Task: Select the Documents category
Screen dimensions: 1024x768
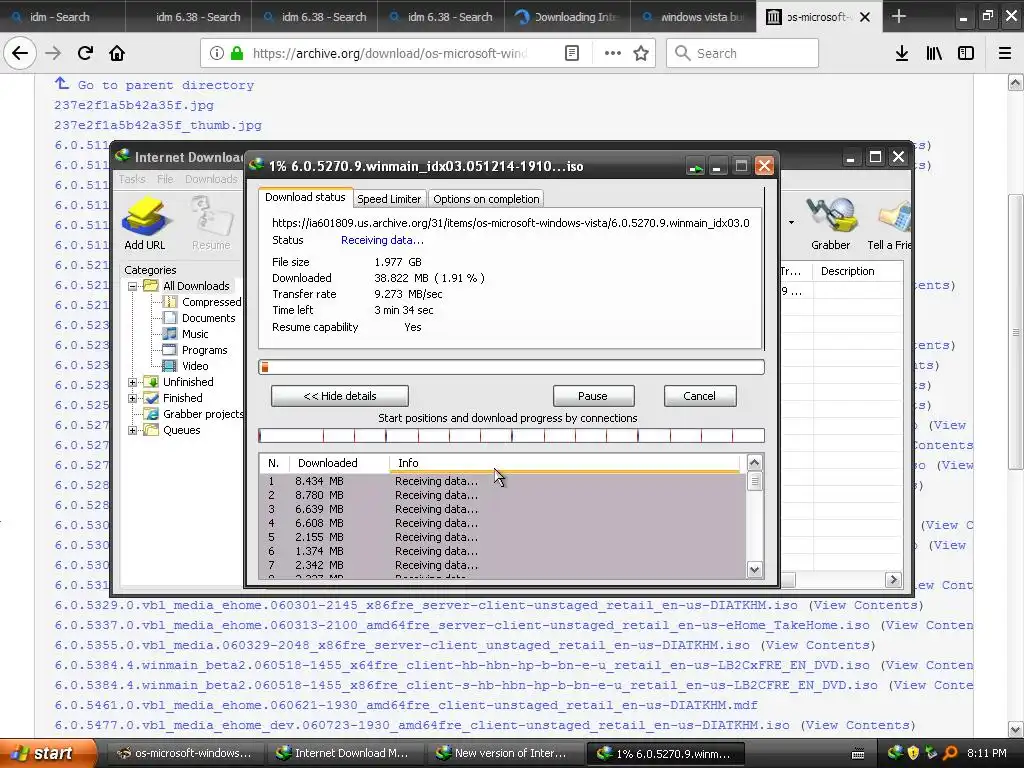Action: click(208, 318)
